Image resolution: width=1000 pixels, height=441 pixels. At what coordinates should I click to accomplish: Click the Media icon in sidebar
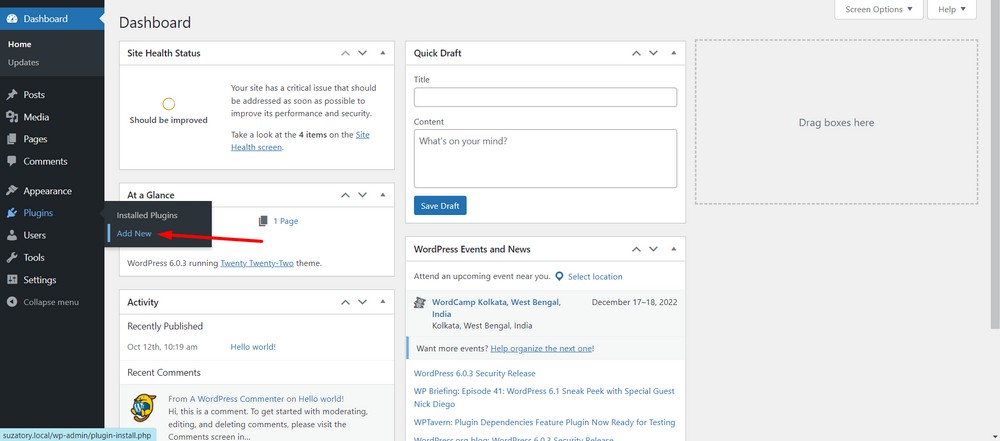[x=12, y=117]
